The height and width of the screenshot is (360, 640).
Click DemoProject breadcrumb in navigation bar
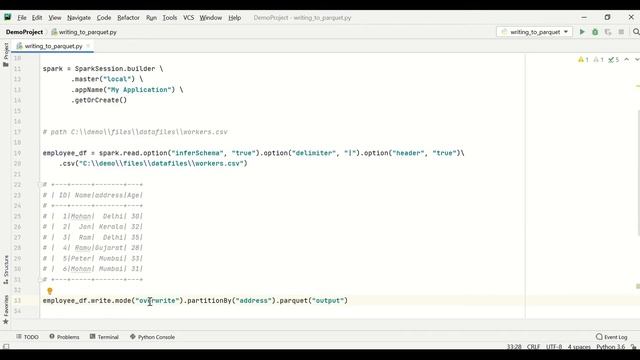click(24, 32)
